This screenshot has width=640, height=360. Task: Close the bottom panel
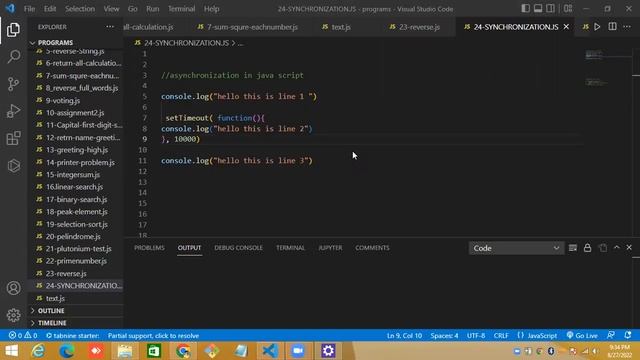coord(629,247)
